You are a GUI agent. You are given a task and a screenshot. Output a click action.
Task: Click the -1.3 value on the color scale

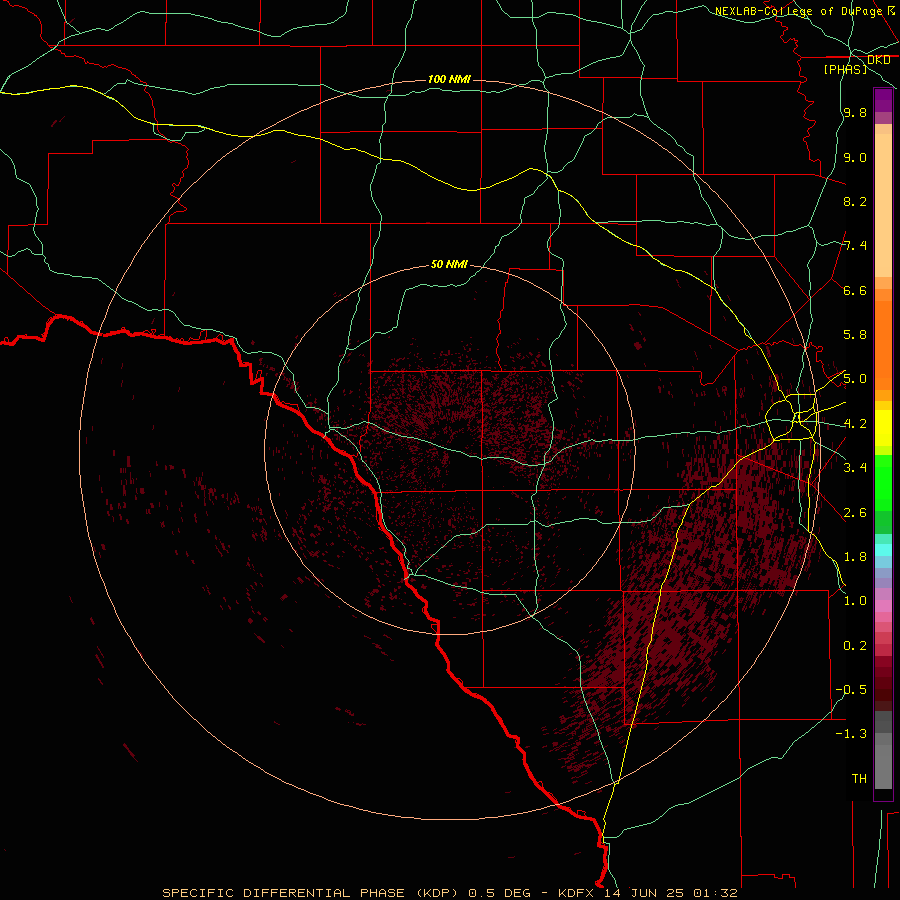pos(851,734)
